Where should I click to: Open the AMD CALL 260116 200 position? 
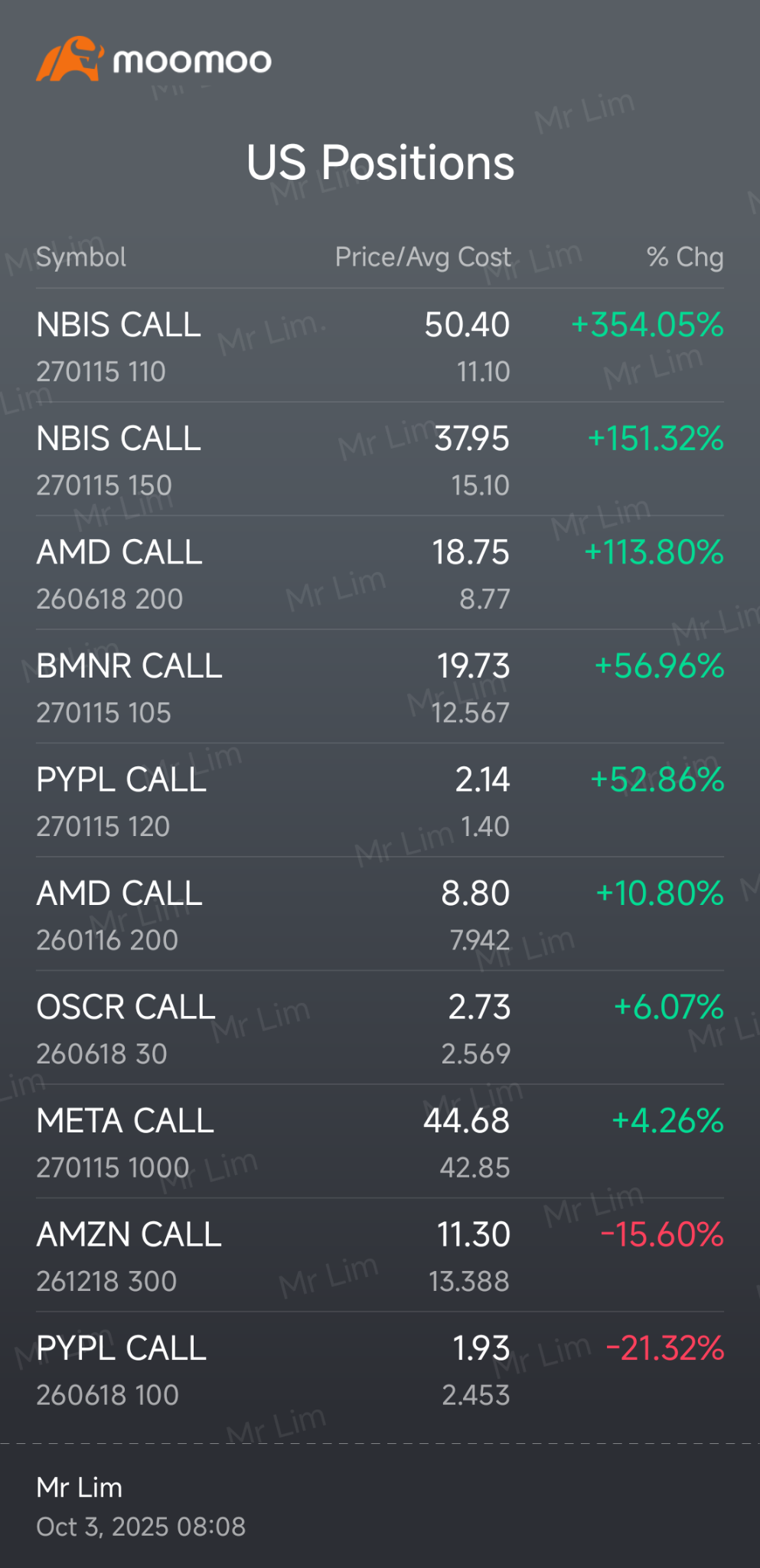(119, 914)
